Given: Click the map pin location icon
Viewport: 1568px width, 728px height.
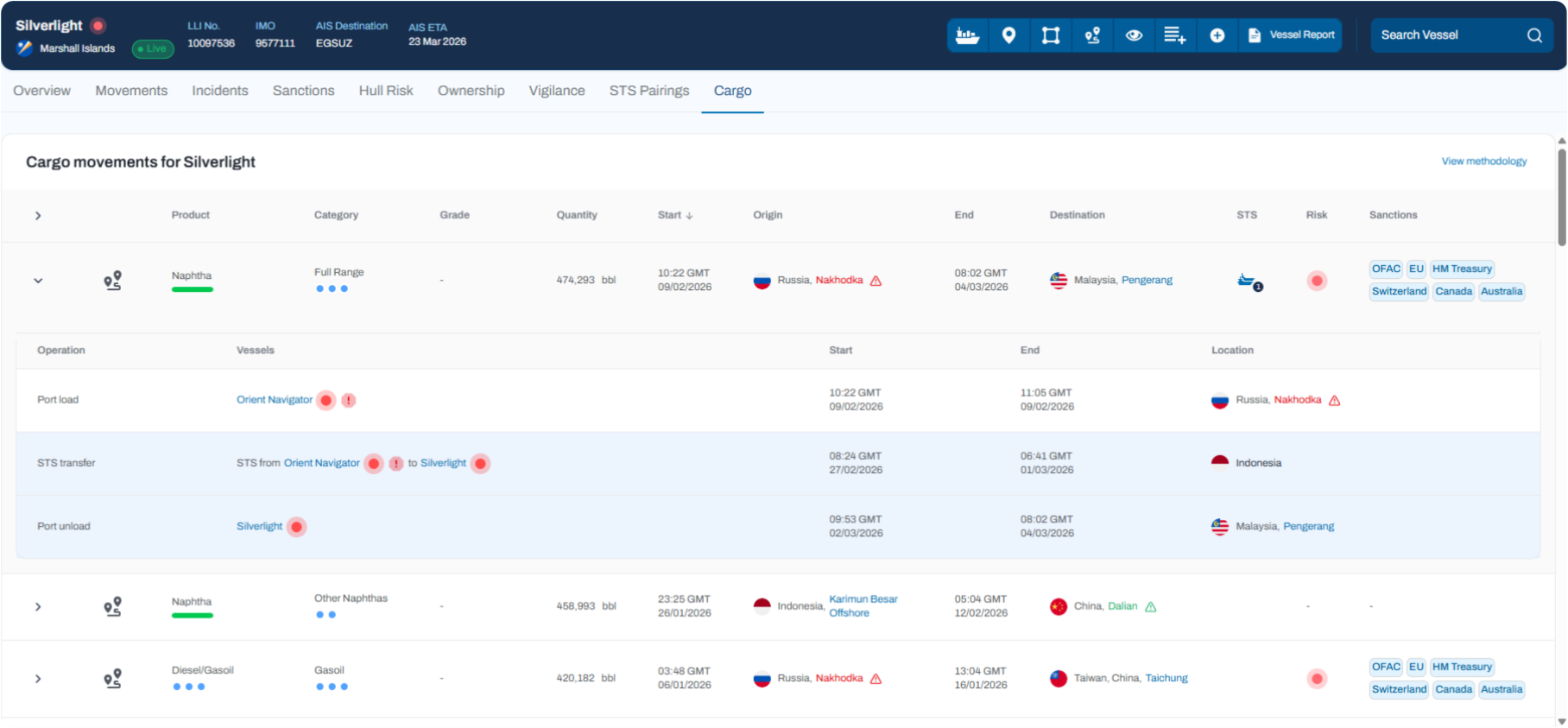Looking at the screenshot, I should tap(1008, 35).
